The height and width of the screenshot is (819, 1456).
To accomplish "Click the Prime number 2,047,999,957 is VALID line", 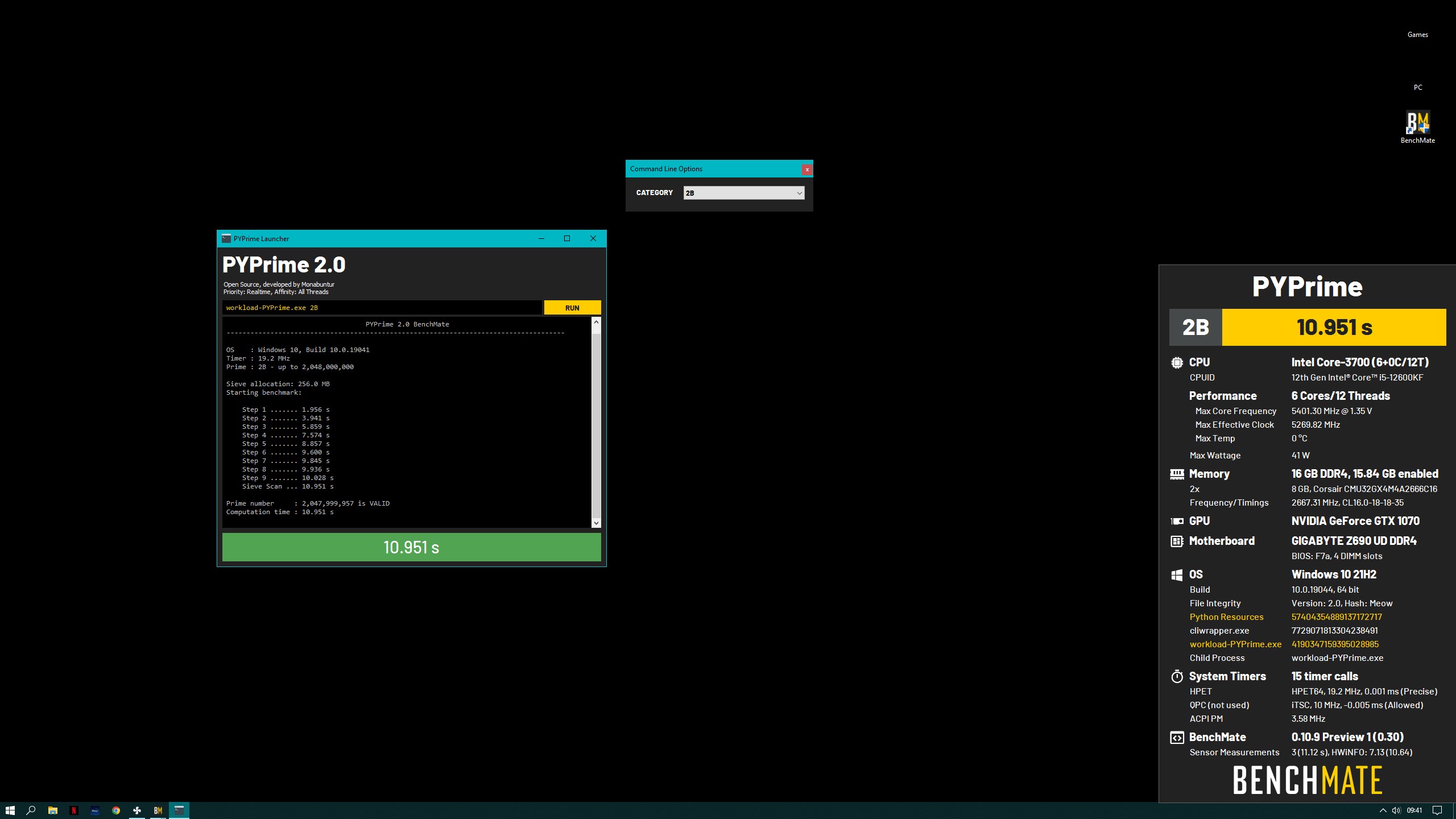I will point(308,503).
